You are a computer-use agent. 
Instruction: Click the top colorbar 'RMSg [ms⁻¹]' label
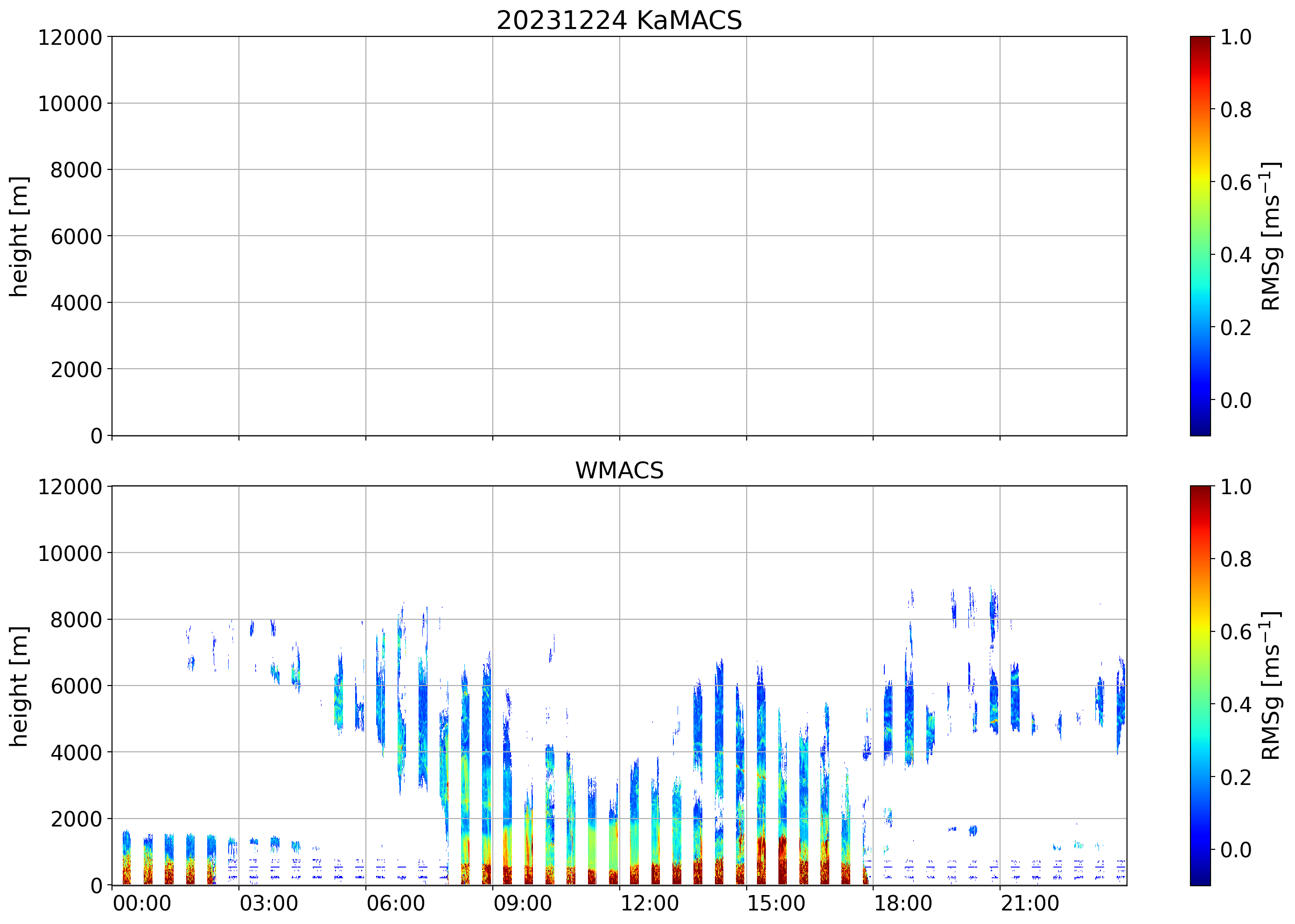tap(1271, 236)
